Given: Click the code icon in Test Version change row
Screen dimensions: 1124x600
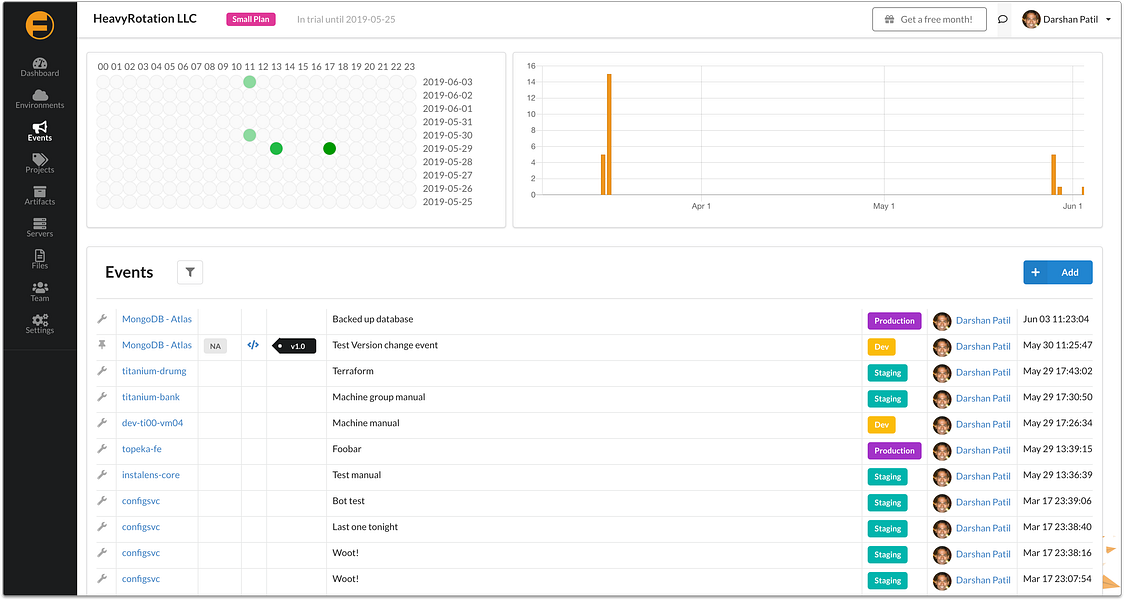Looking at the screenshot, I should point(253,345).
